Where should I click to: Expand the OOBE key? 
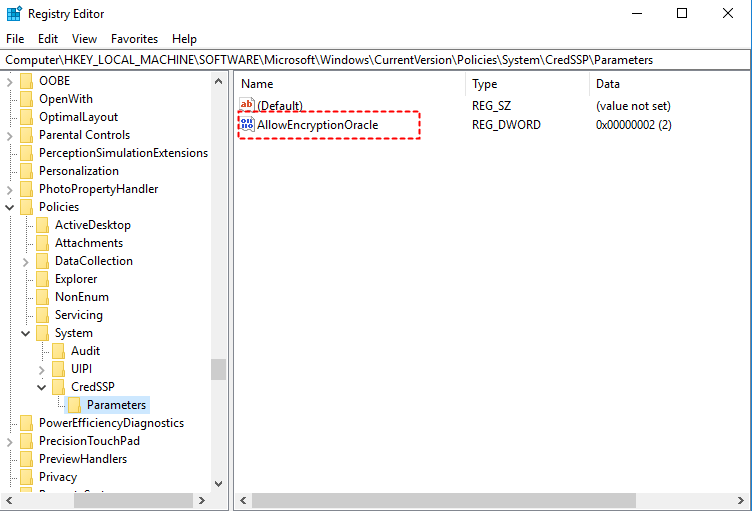[10, 82]
